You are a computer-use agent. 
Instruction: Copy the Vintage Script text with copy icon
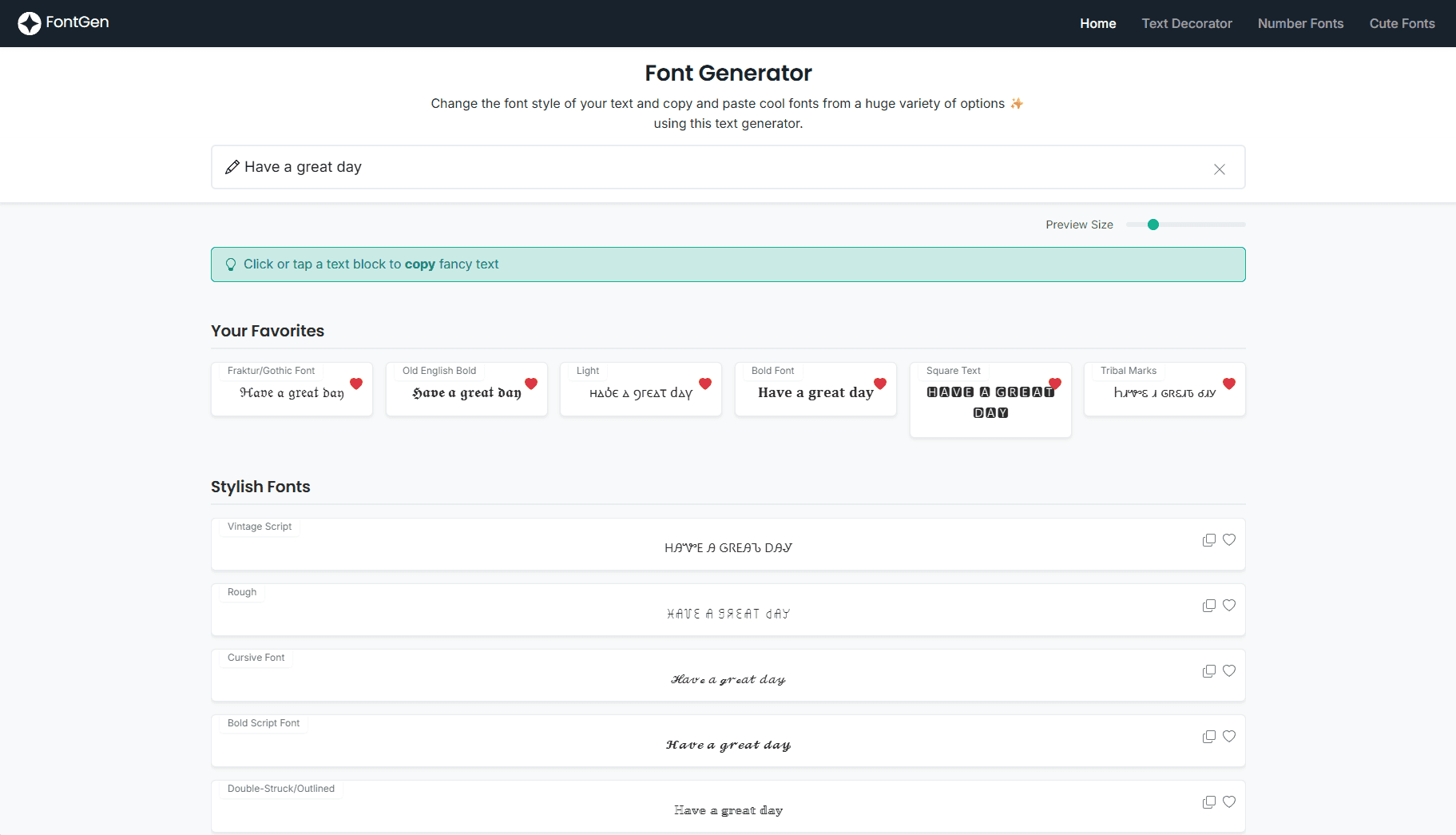pyautogui.click(x=1208, y=540)
